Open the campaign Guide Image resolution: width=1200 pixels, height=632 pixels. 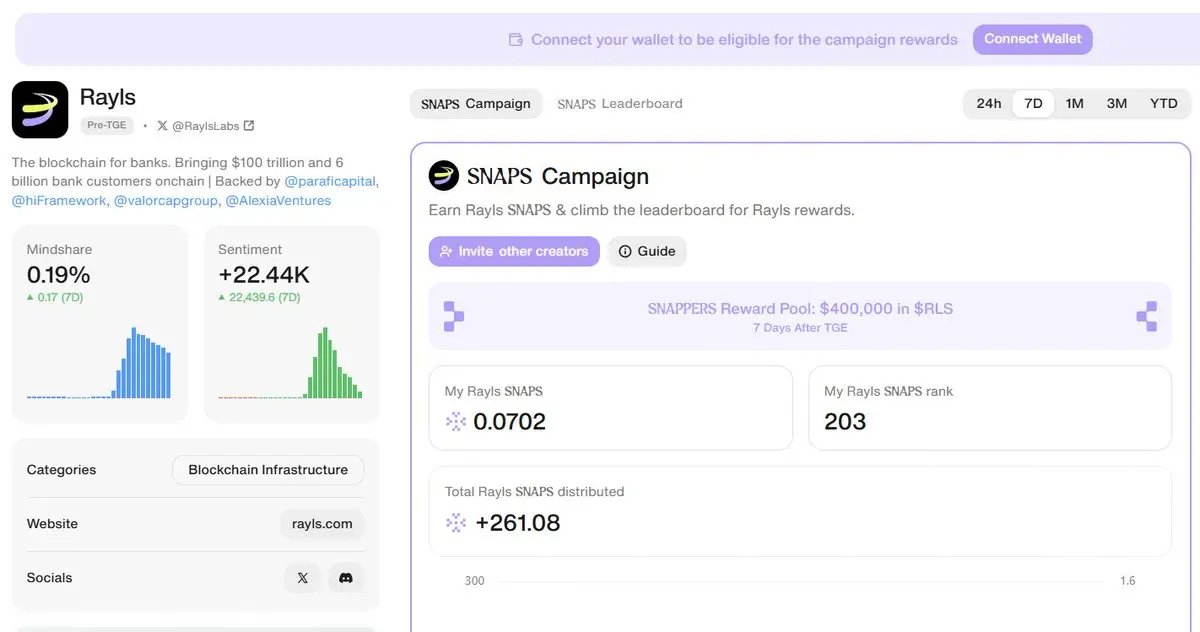pyautogui.click(x=647, y=251)
